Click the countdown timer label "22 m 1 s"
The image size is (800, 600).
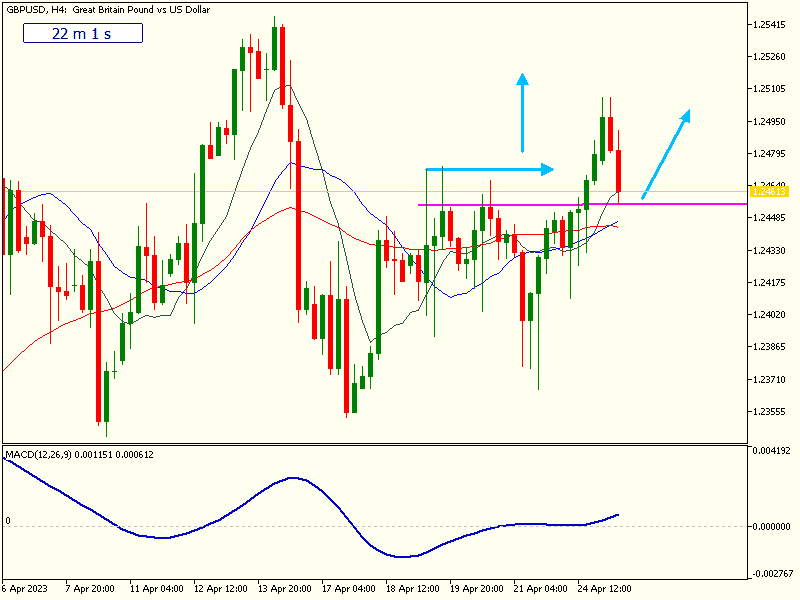83,33
